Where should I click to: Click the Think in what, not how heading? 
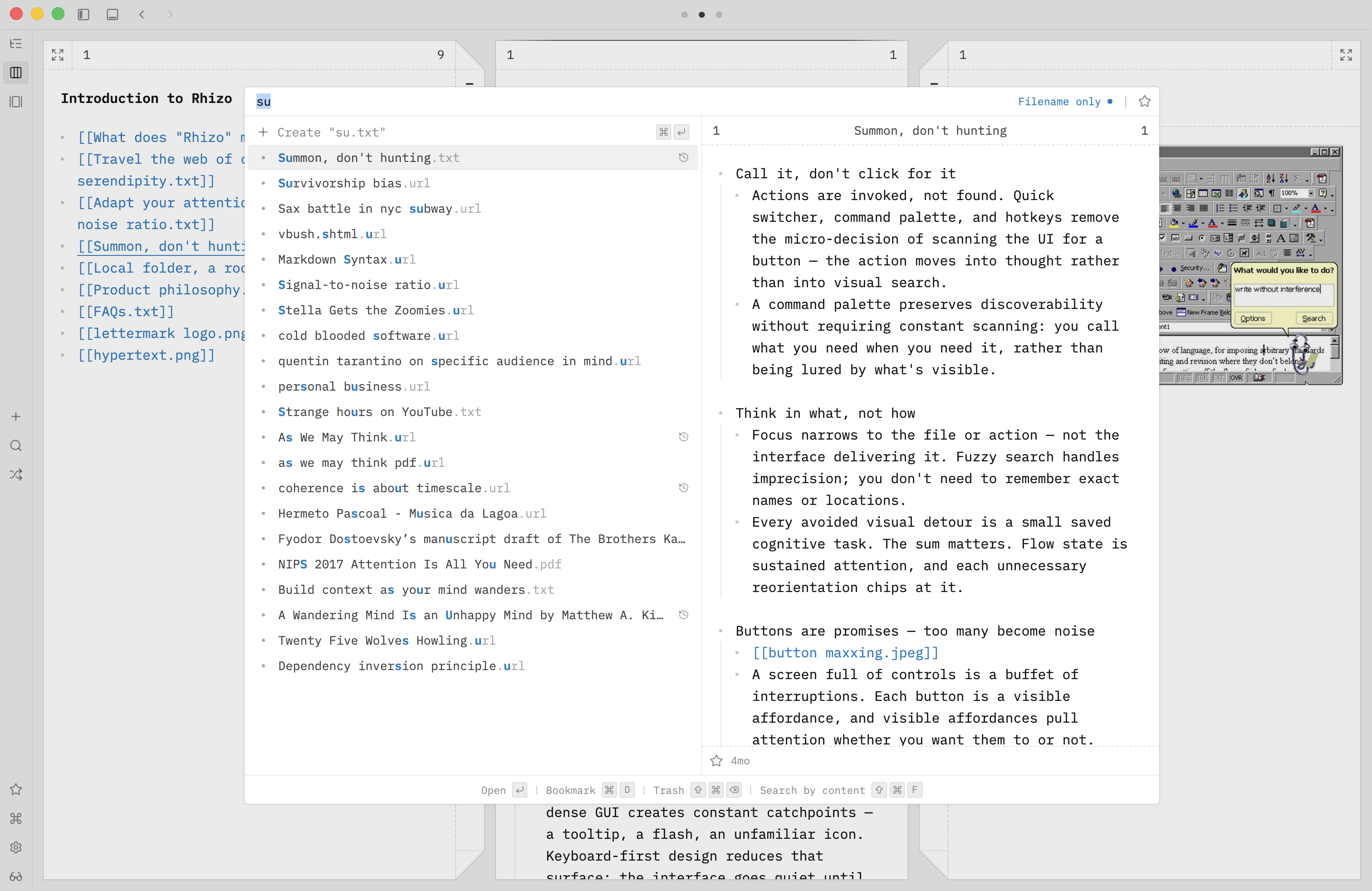click(825, 413)
